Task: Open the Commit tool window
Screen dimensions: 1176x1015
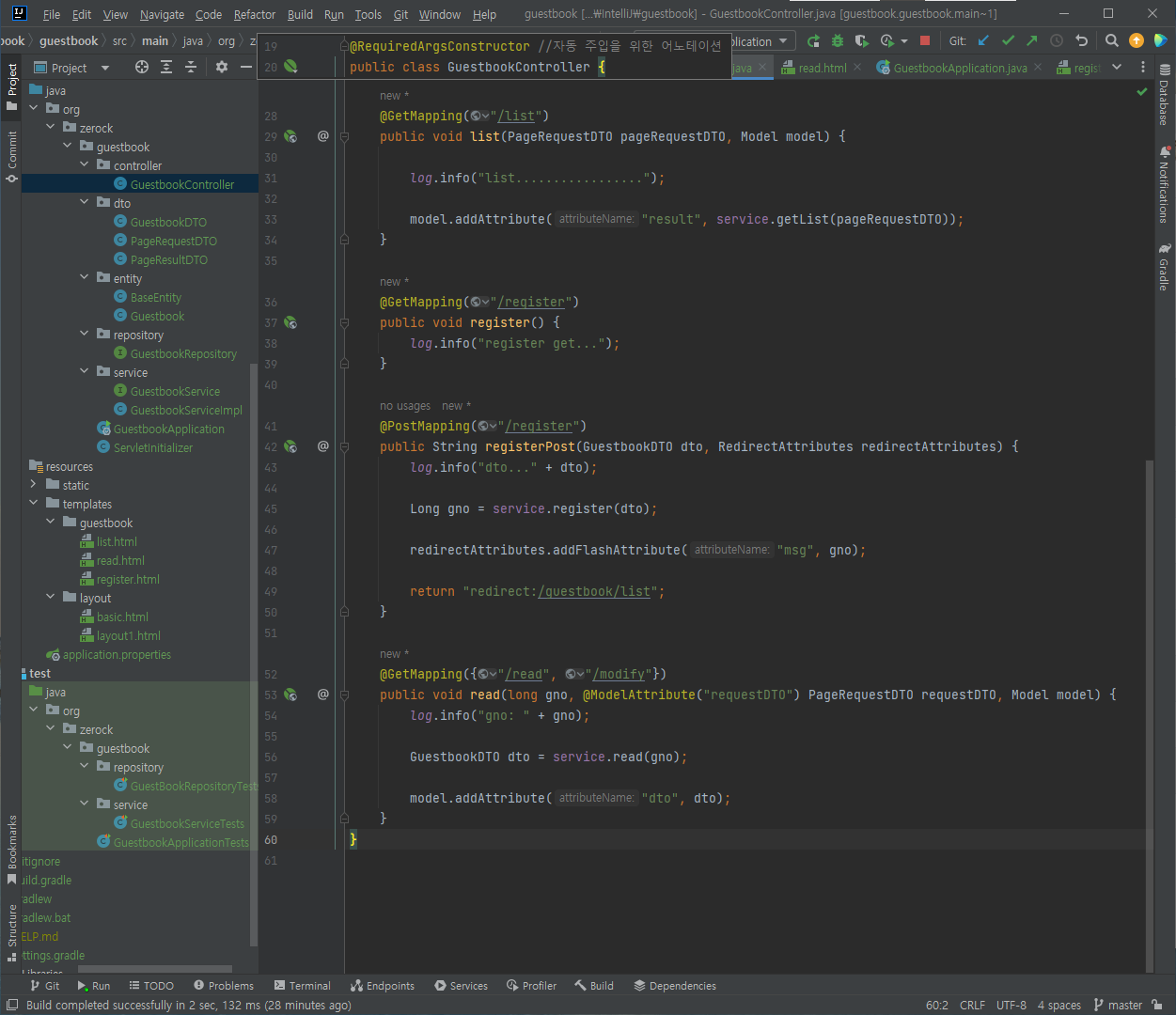Action: tap(11, 156)
